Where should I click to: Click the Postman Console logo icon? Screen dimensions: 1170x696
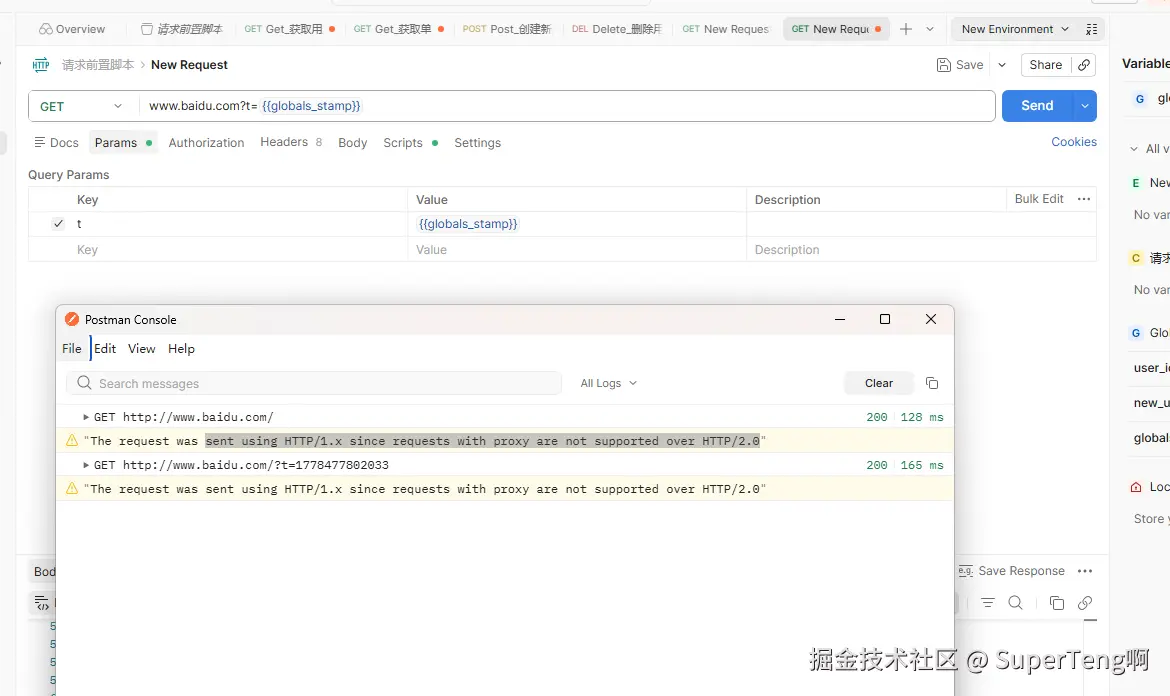pos(72,319)
